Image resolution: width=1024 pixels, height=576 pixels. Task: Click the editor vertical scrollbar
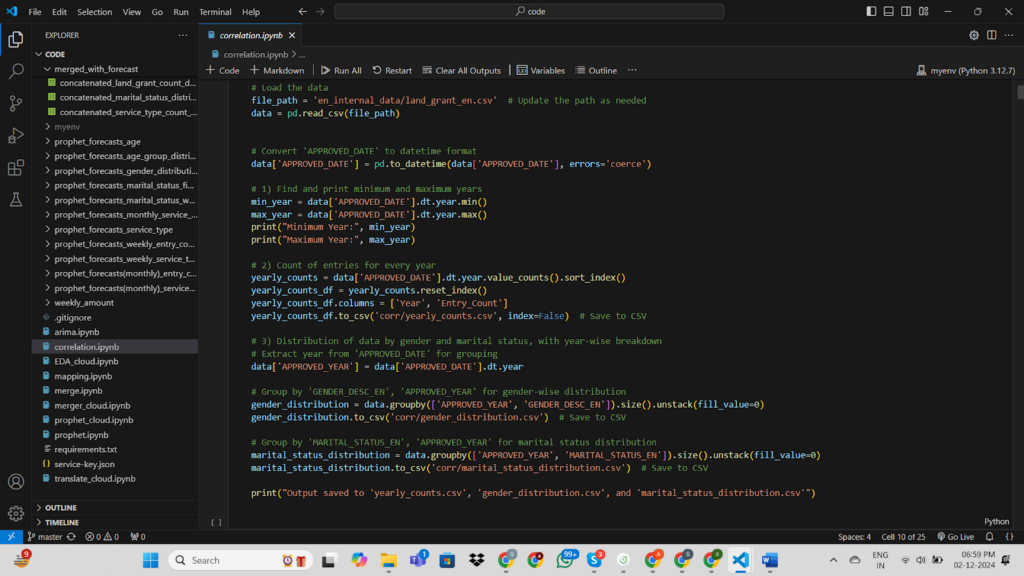coord(1019,92)
